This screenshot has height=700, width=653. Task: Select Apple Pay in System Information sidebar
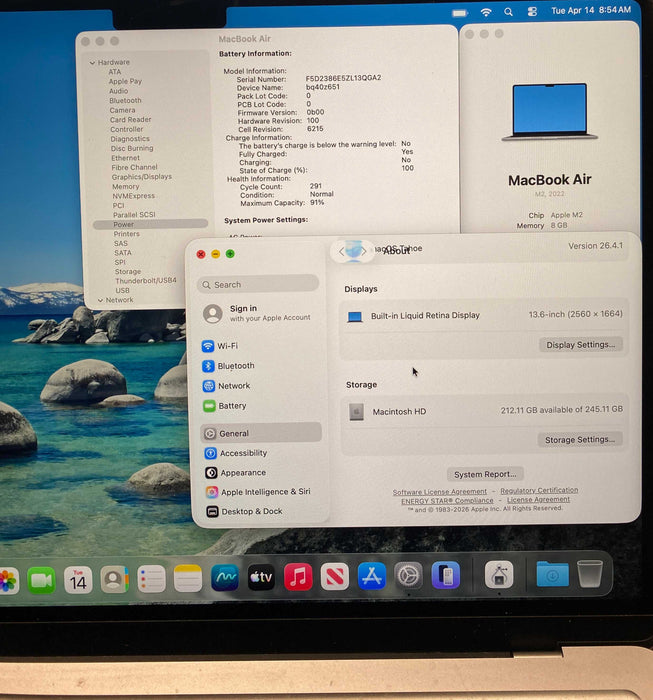125,81
